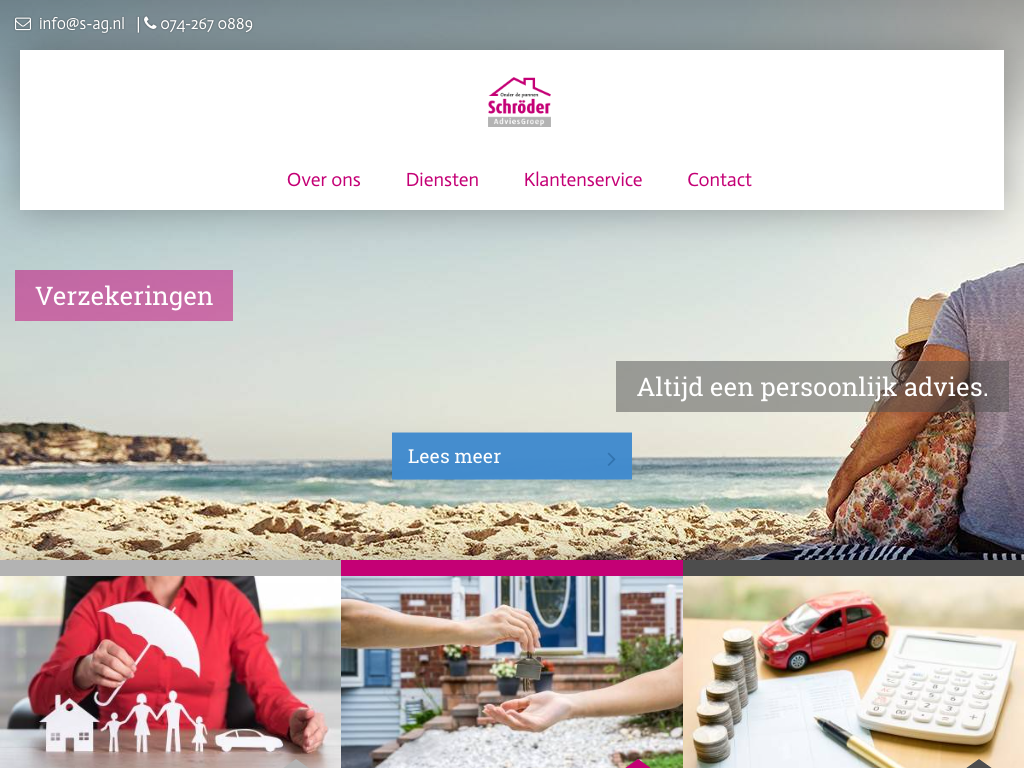The height and width of the screenshot is (768, 1024).
Task: Go to Klantenservice page
Action: pos(583,180)
